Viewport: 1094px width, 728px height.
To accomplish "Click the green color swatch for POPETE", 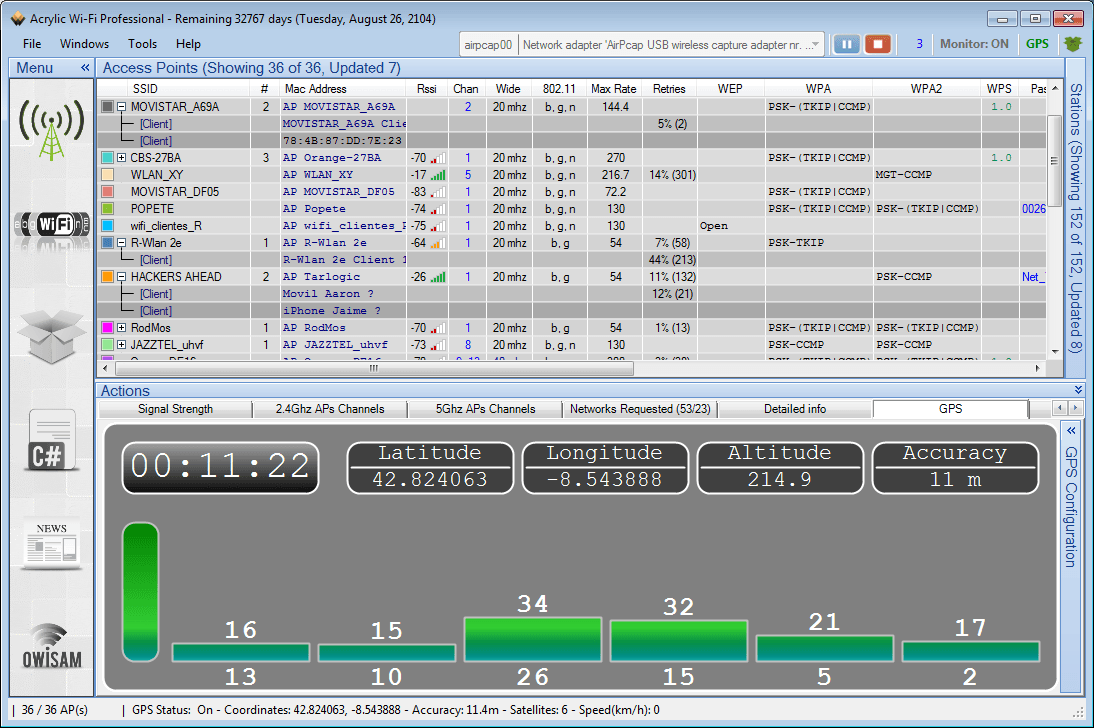I will point(107,209).
